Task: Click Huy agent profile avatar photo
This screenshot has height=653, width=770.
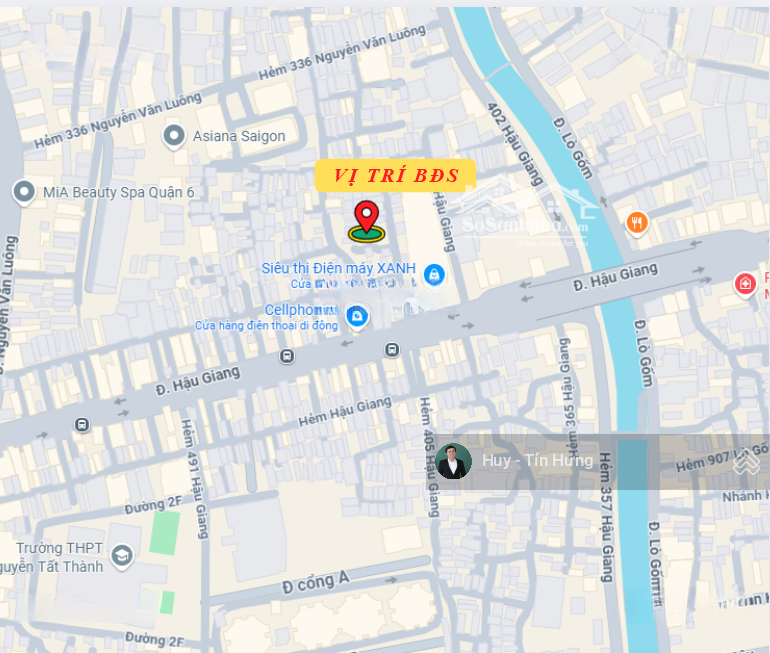Action: coord(453,461)
